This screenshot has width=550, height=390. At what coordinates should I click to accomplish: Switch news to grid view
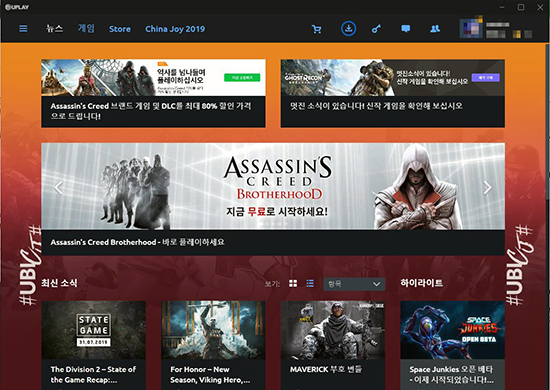[x=293, y=283]
